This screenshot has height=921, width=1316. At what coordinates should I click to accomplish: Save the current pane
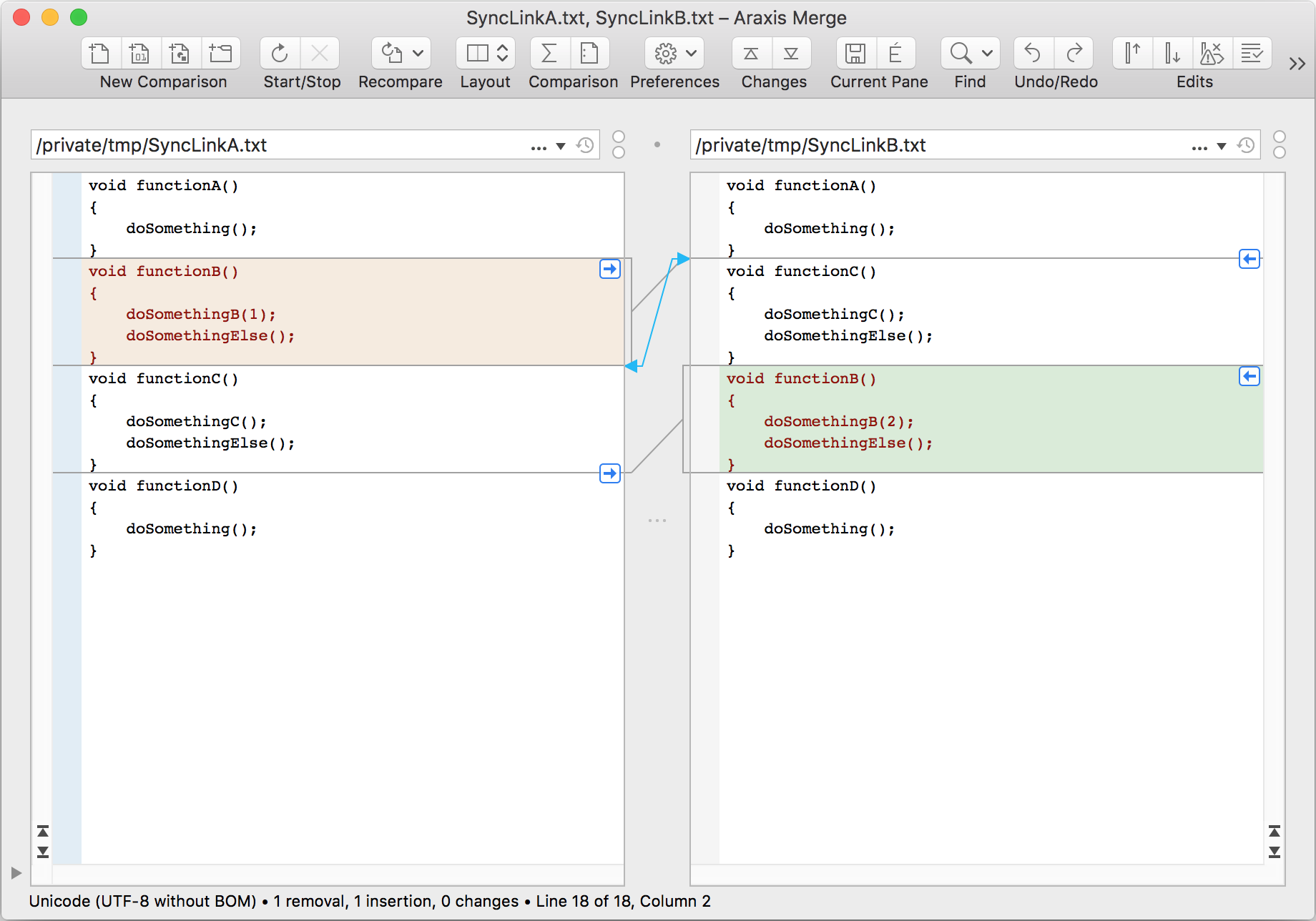(x=855, y=53)
